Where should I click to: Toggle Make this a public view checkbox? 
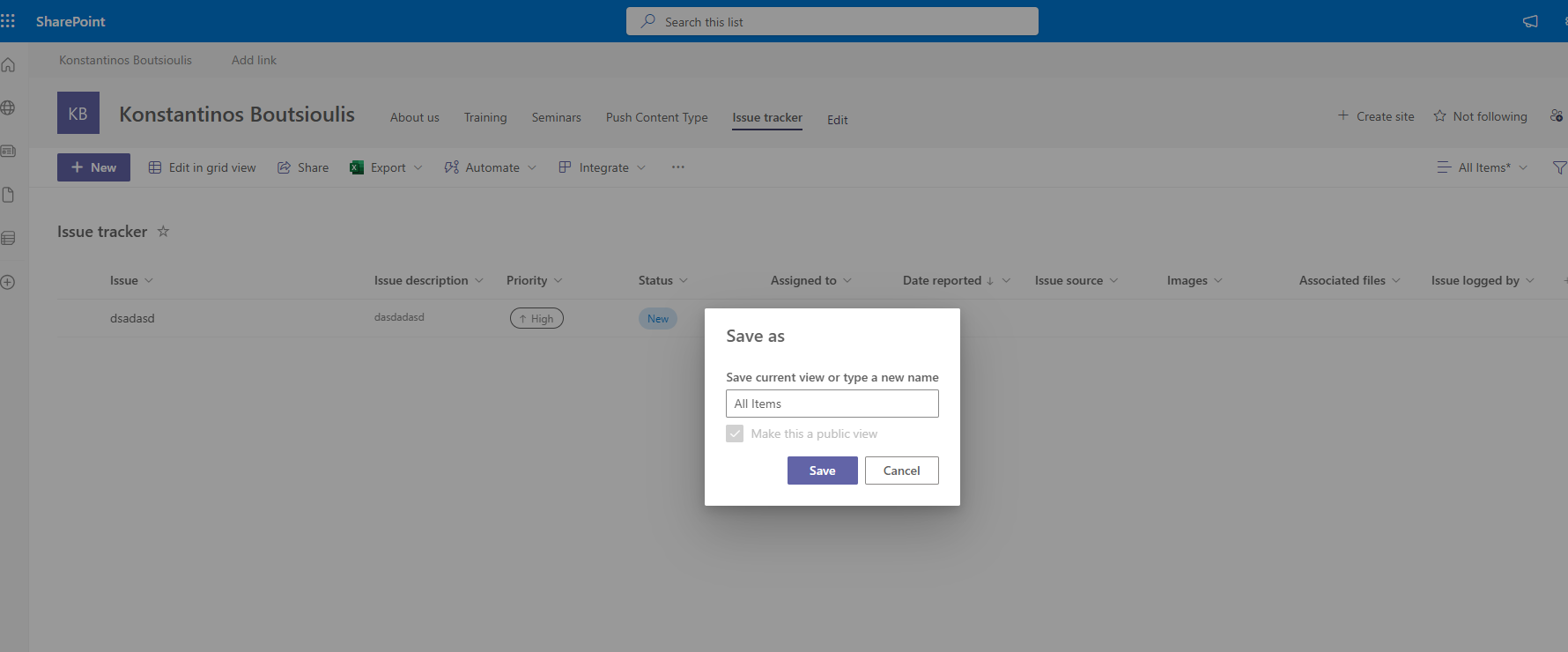735,433
